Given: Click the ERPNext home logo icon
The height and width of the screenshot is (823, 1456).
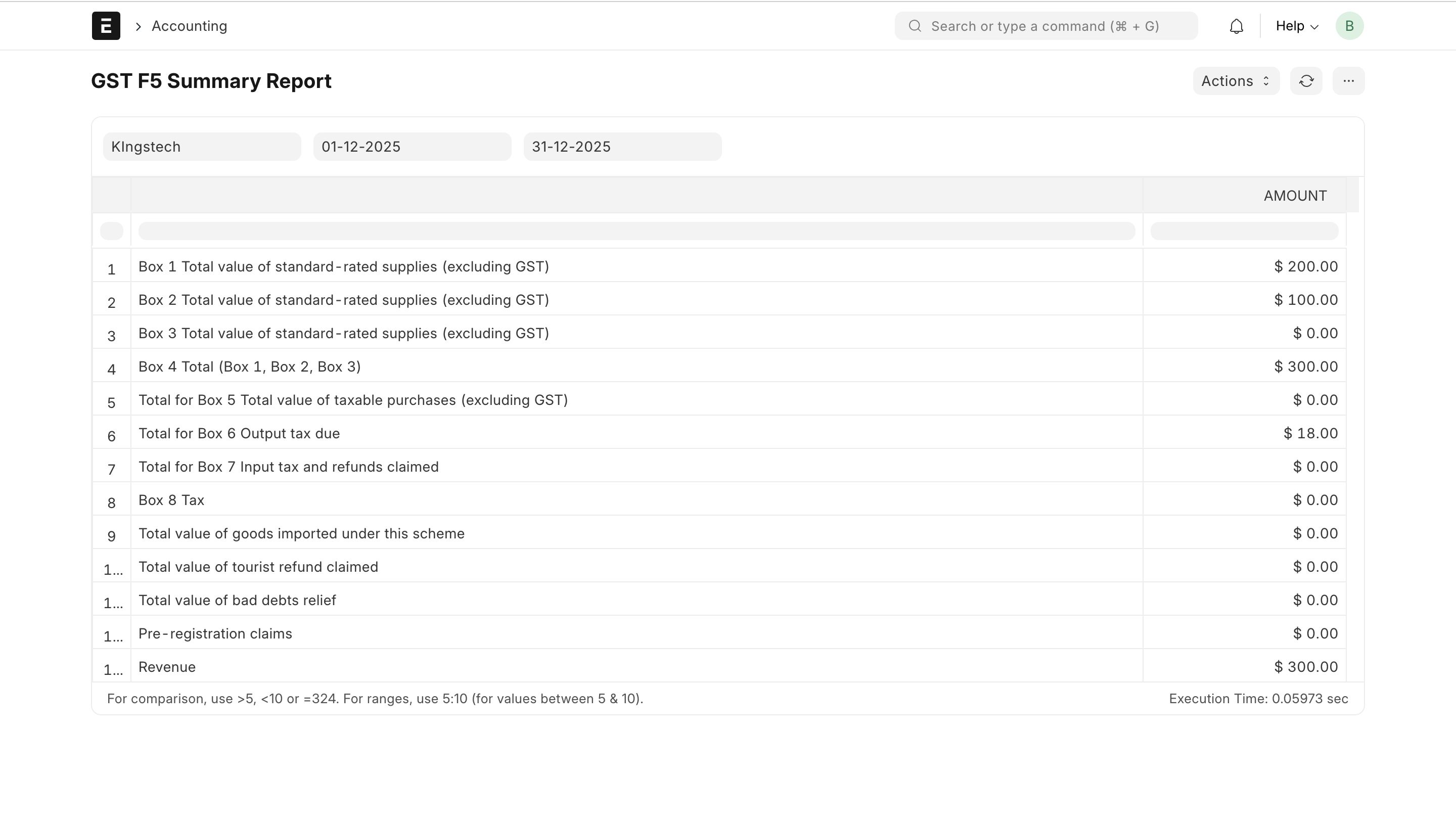Looking at the screenshot, I should 106,26.
